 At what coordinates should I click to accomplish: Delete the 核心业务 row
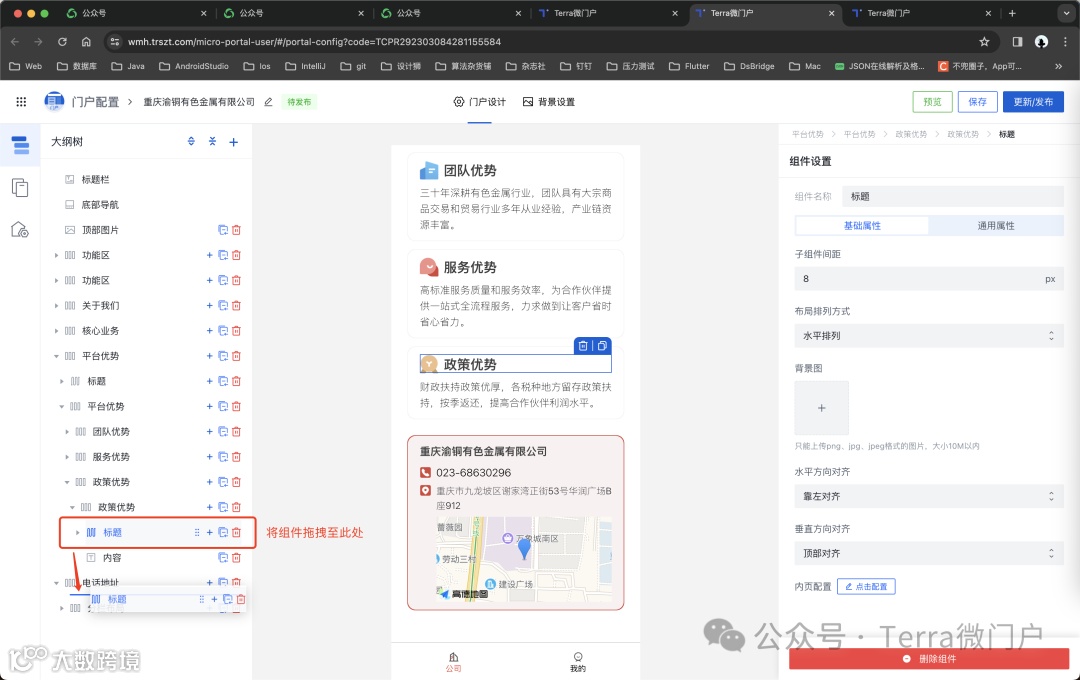[236, 331]
